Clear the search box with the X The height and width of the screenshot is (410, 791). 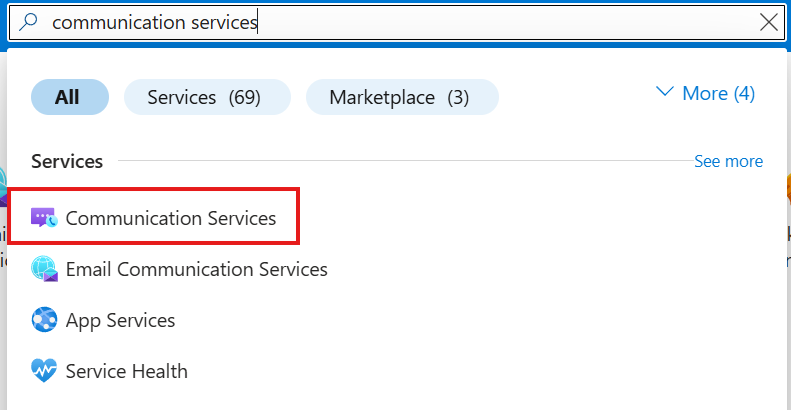[x=769, y=22]
